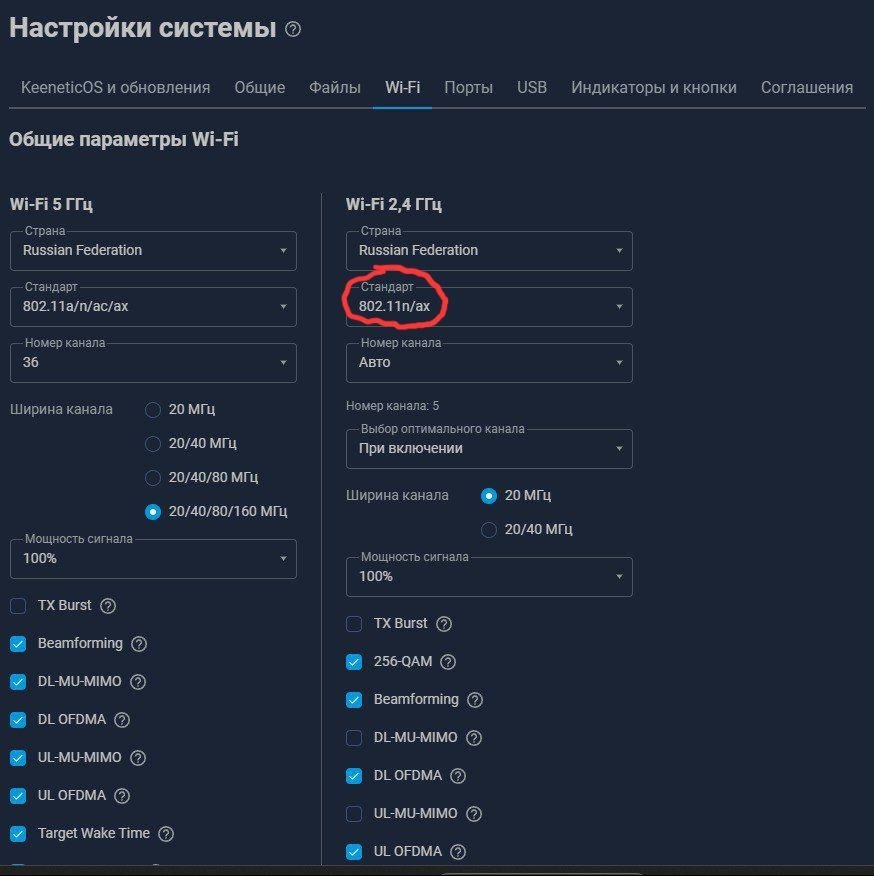Enable DL-MU-MIMO for Wi-Fi 2,4 ГГц

[x=354, y=738]
